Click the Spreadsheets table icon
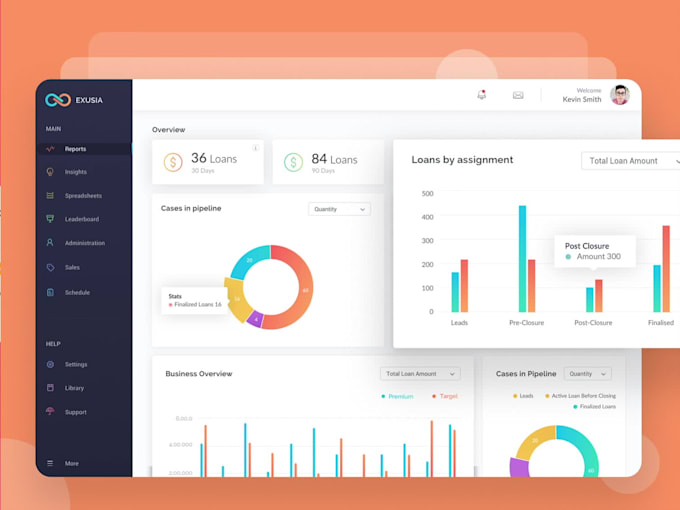The width and height of the screenshot is (680, 510). click(50, 196)
